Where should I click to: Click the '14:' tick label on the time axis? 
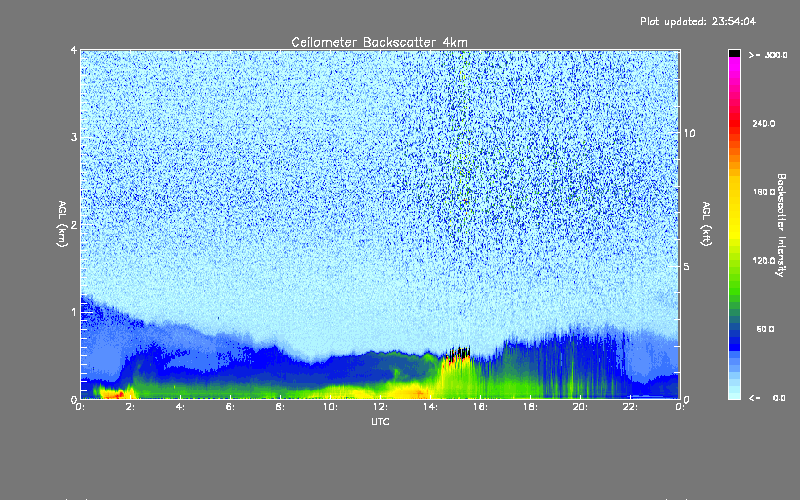click(430, 407)
